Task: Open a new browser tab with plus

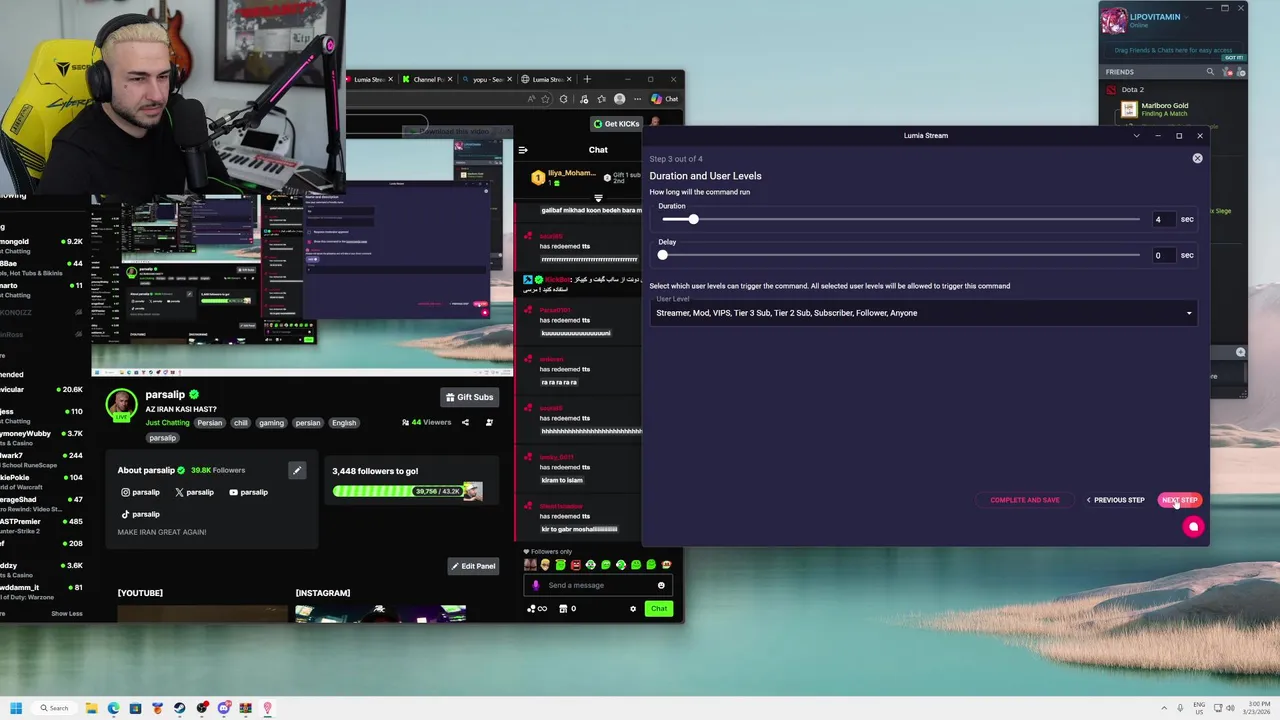Action: tap(587, 79)
